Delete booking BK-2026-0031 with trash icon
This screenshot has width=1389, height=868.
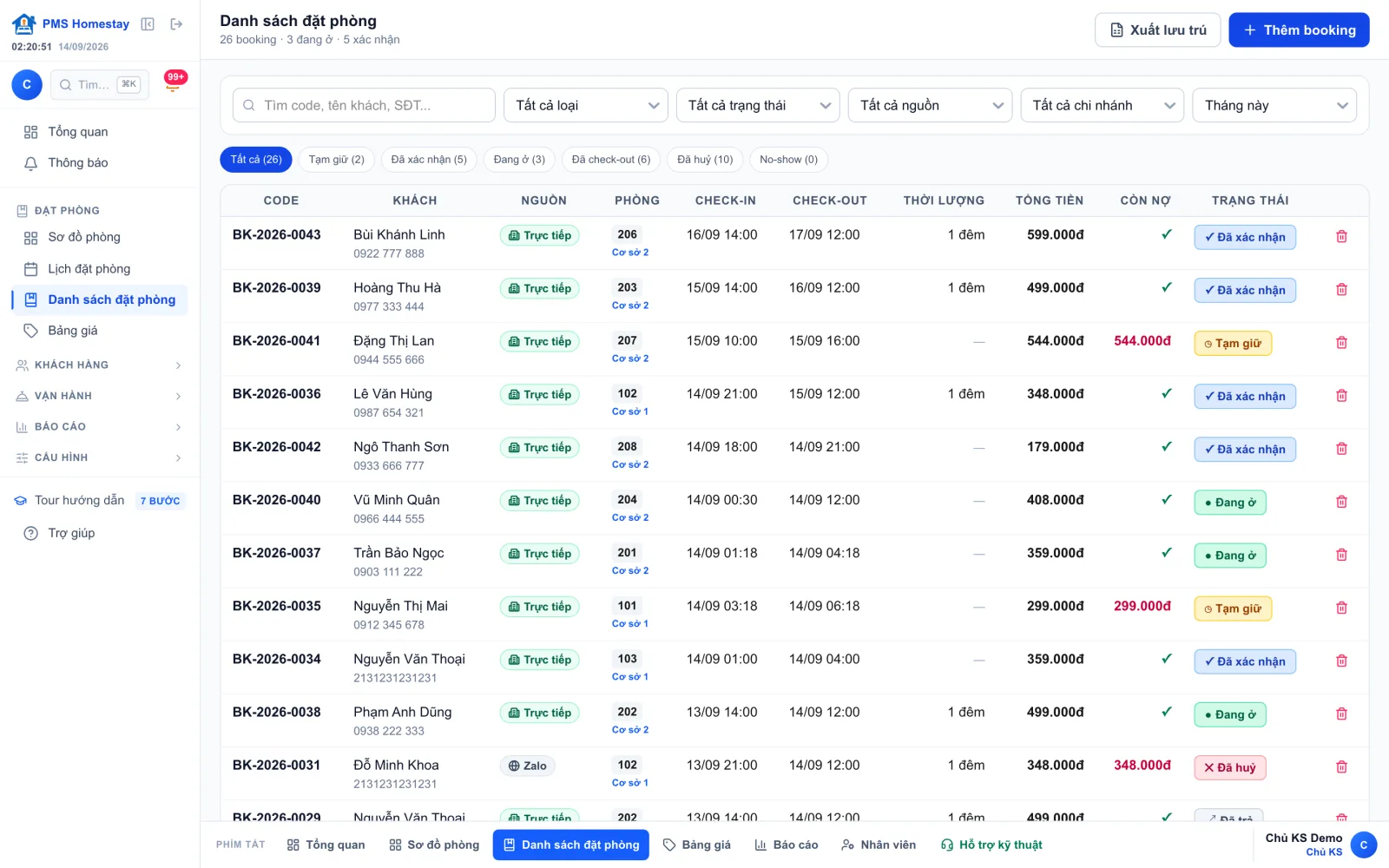point(1341,766)
